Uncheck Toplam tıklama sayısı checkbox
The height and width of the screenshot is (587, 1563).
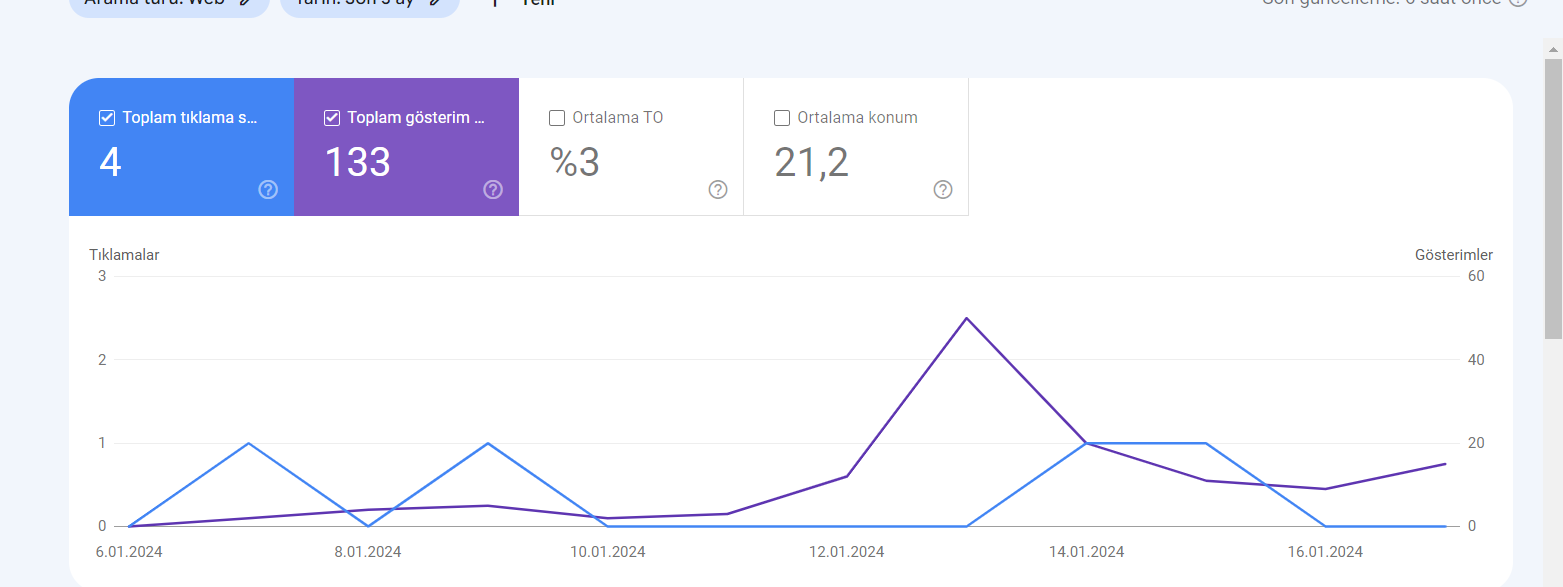[x=107, y=118]
